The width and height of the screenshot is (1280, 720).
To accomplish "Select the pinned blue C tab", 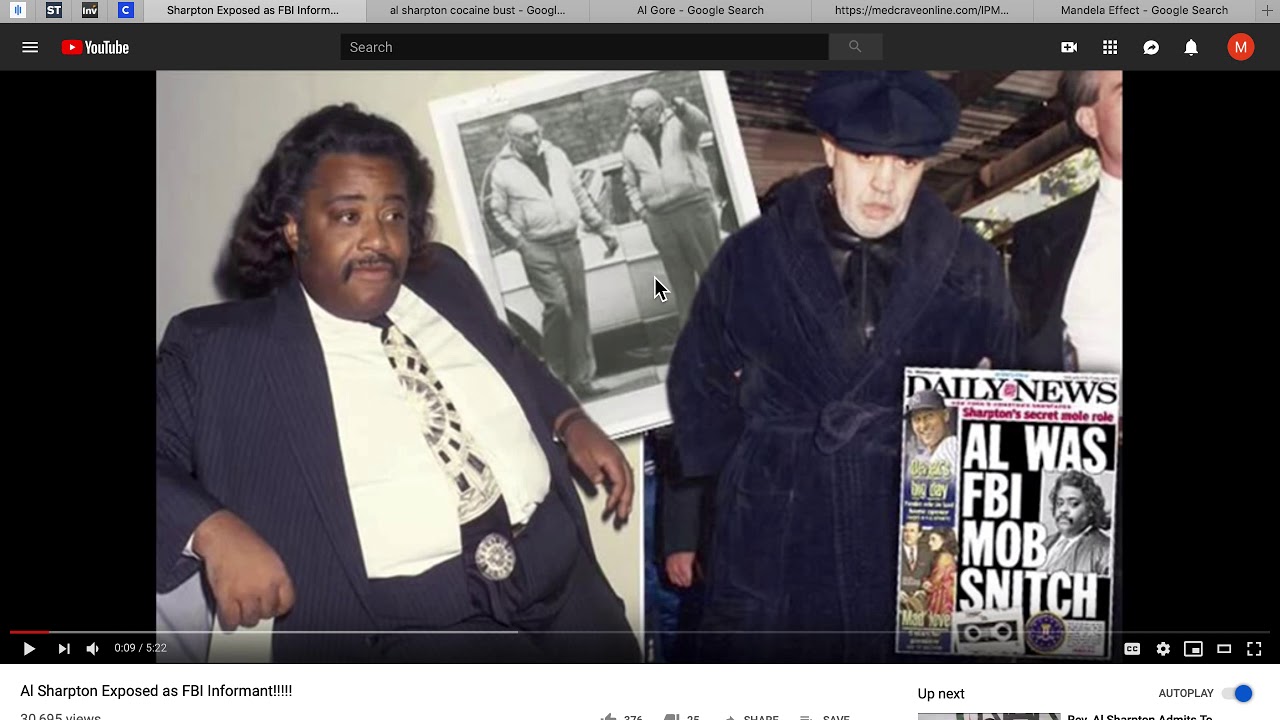I will (x=125, y=11).
